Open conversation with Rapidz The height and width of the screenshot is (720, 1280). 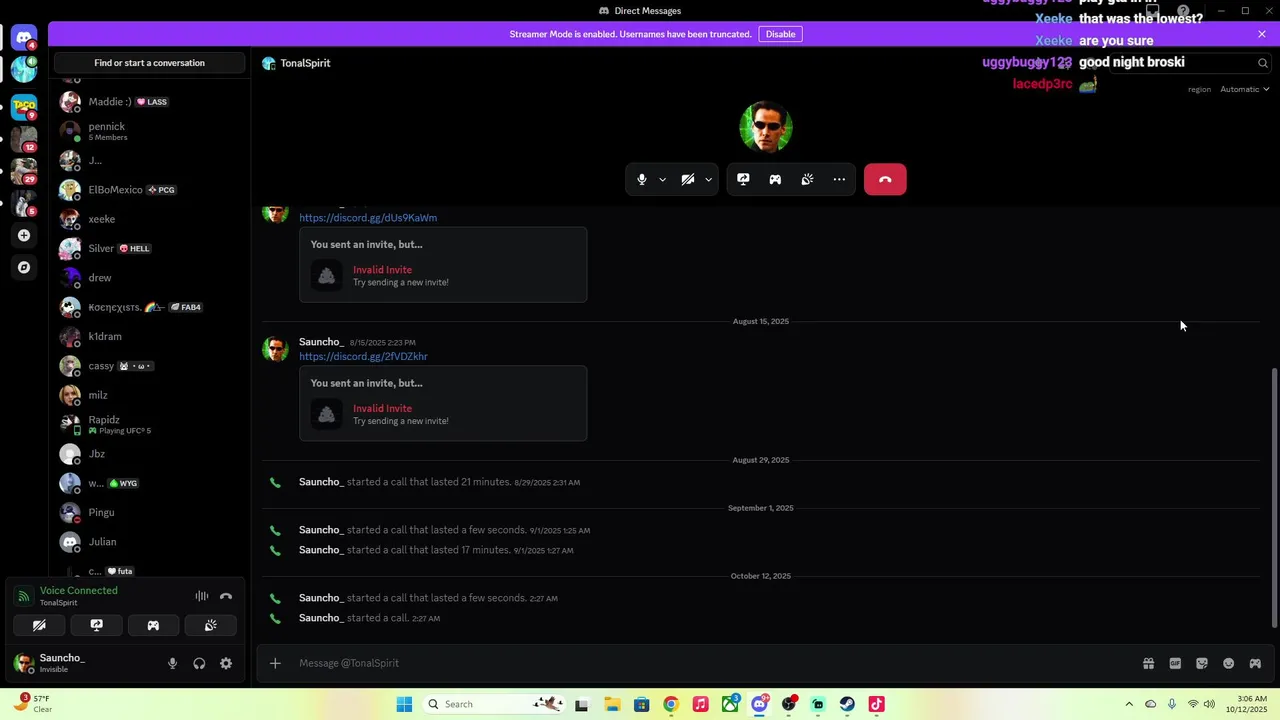coord(150,424)
